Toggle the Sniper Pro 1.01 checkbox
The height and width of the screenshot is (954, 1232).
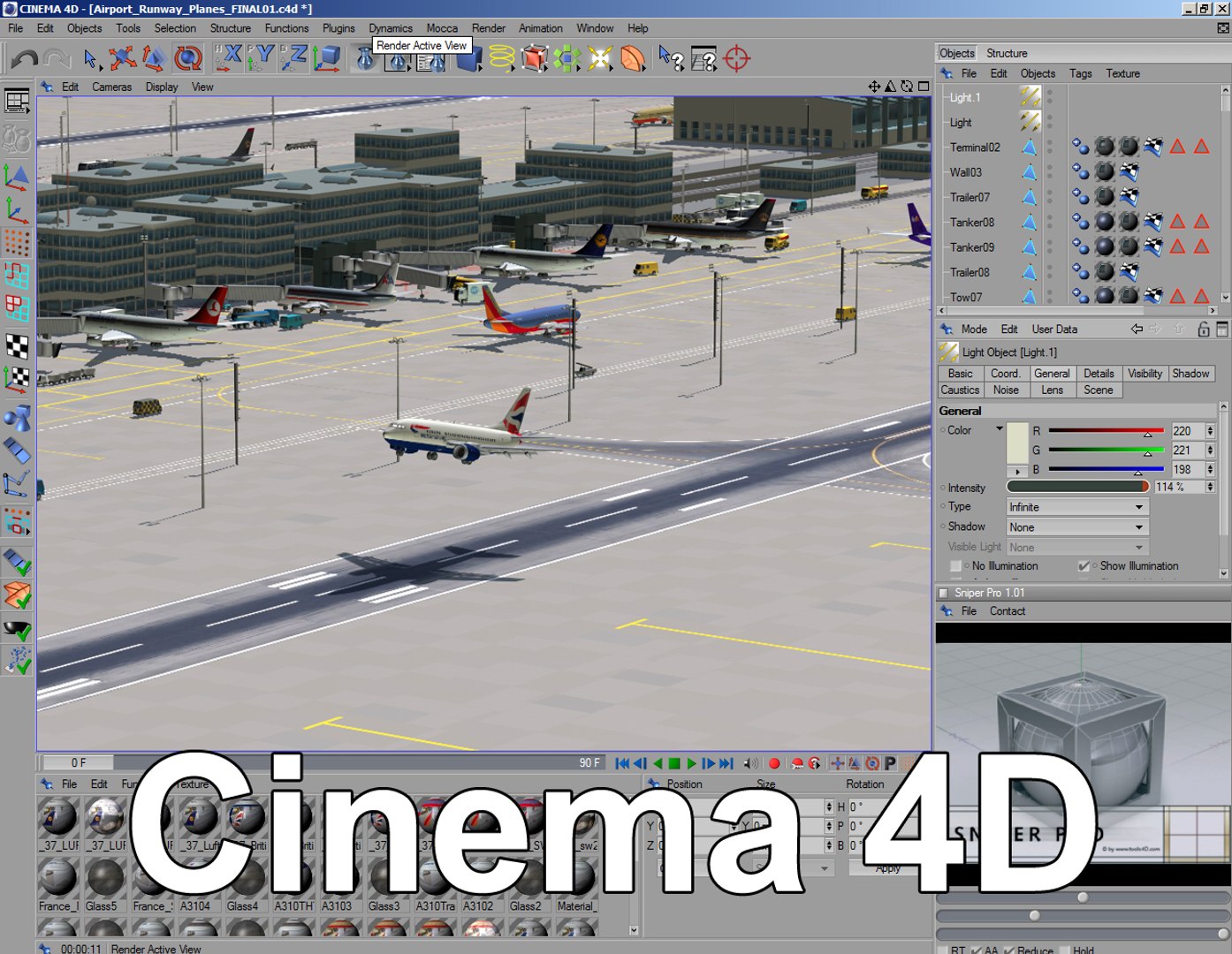point(943,593)
